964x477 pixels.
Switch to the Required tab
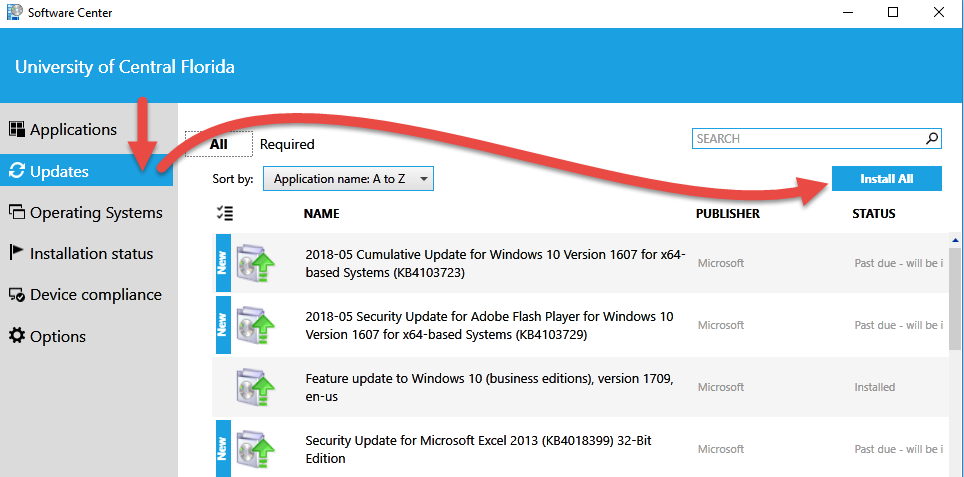(x=287, y=144)
